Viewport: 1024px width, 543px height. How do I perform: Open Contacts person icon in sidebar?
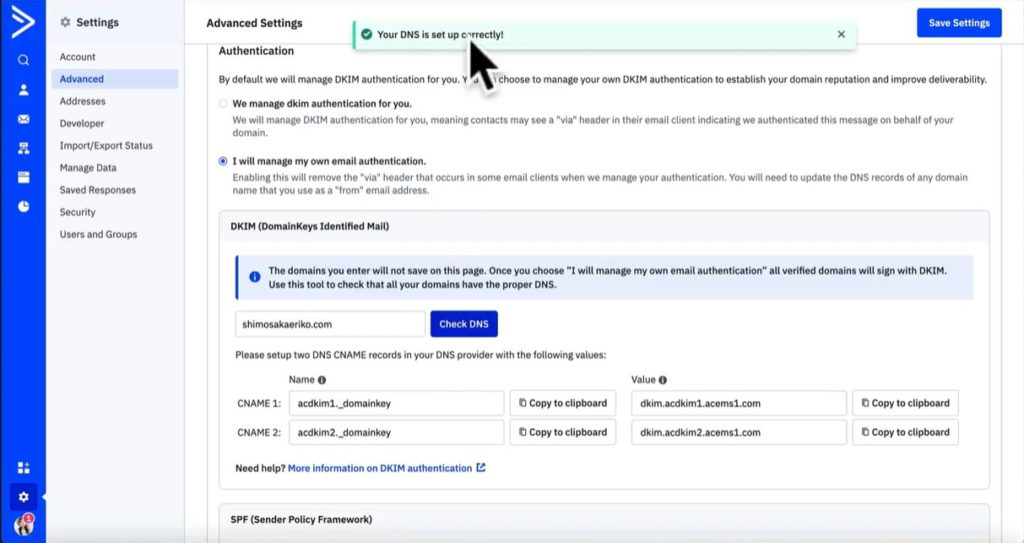pyautogui.click(x=23, y=90)
